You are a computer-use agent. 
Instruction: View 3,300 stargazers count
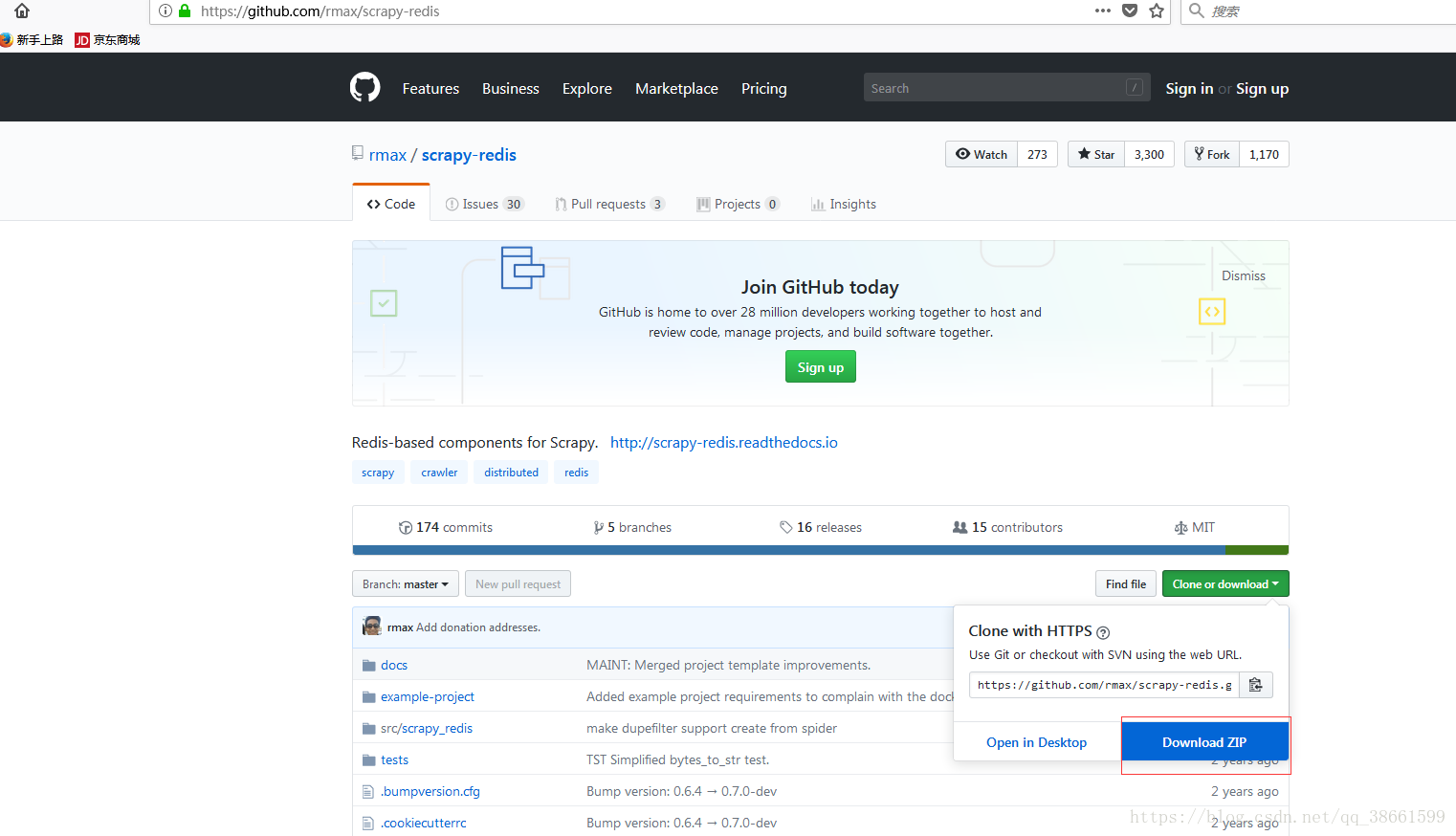(x=1150, y=154)
